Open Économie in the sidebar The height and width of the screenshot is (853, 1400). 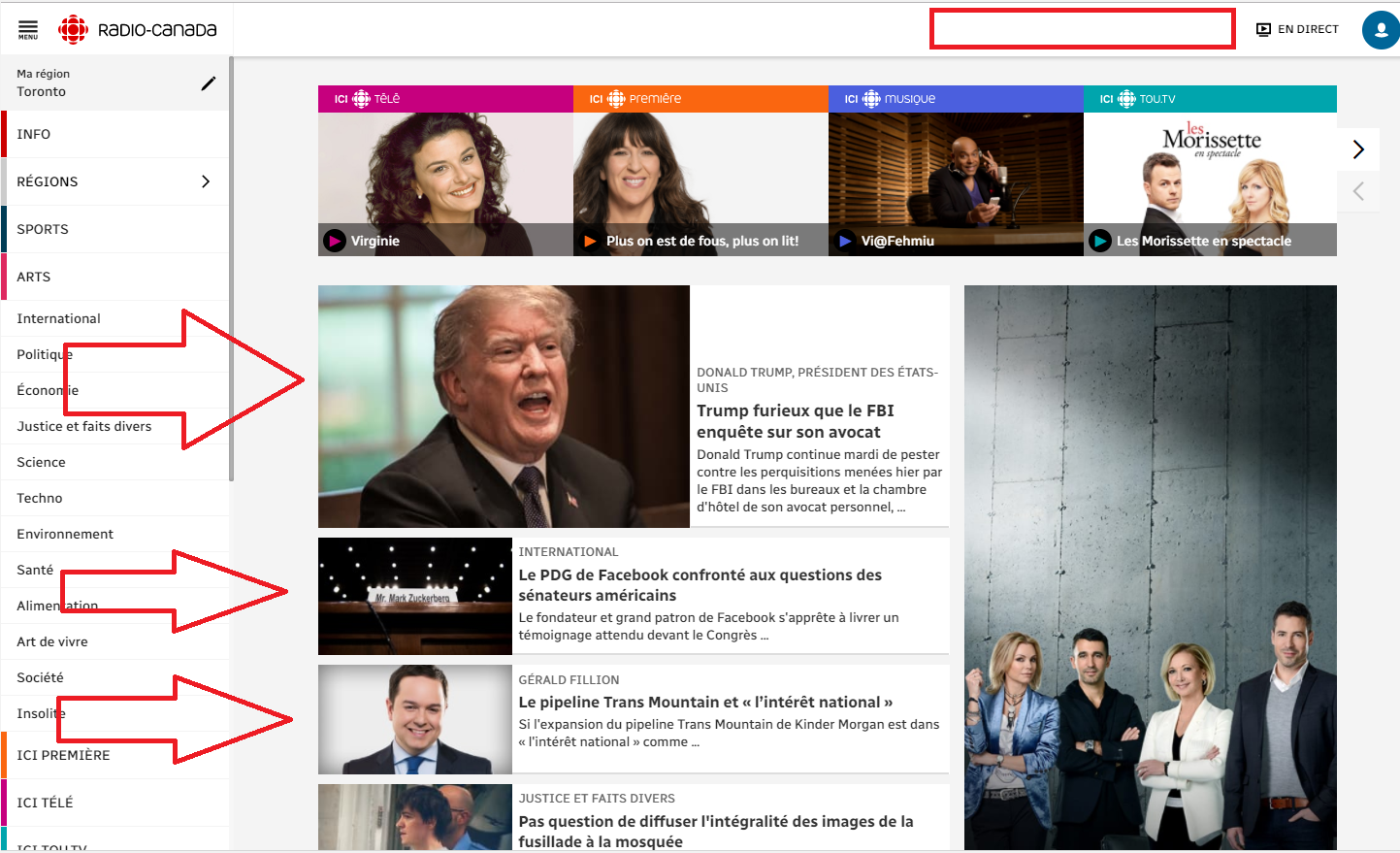coord(48,390)
